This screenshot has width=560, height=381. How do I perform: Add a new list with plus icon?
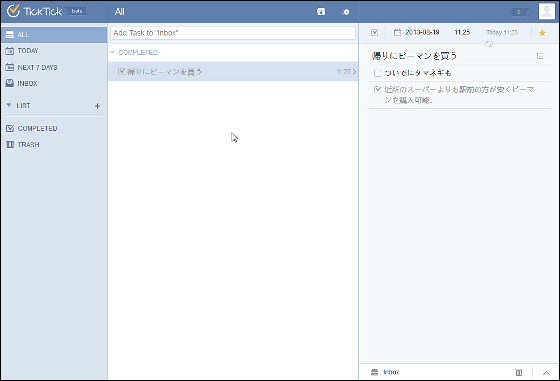pyautogui.click(x=97, y=106)
